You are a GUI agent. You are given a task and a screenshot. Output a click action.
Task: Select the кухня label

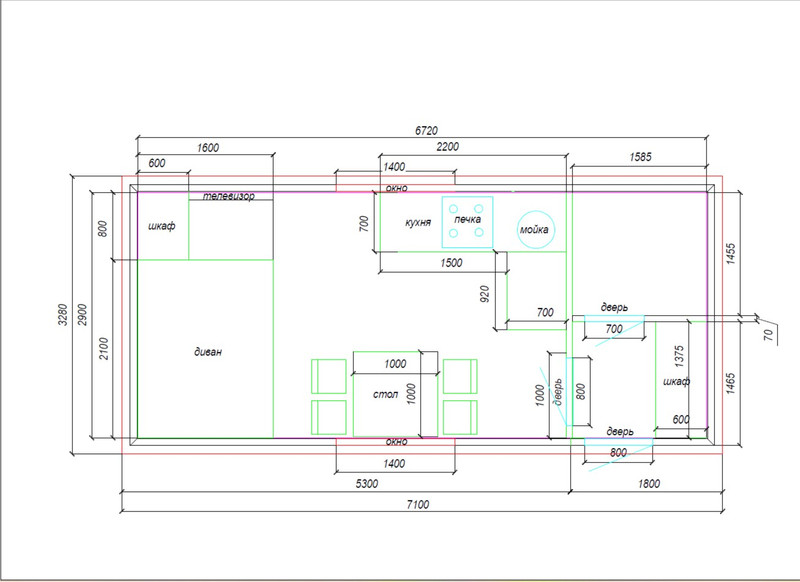click(418, 222)
